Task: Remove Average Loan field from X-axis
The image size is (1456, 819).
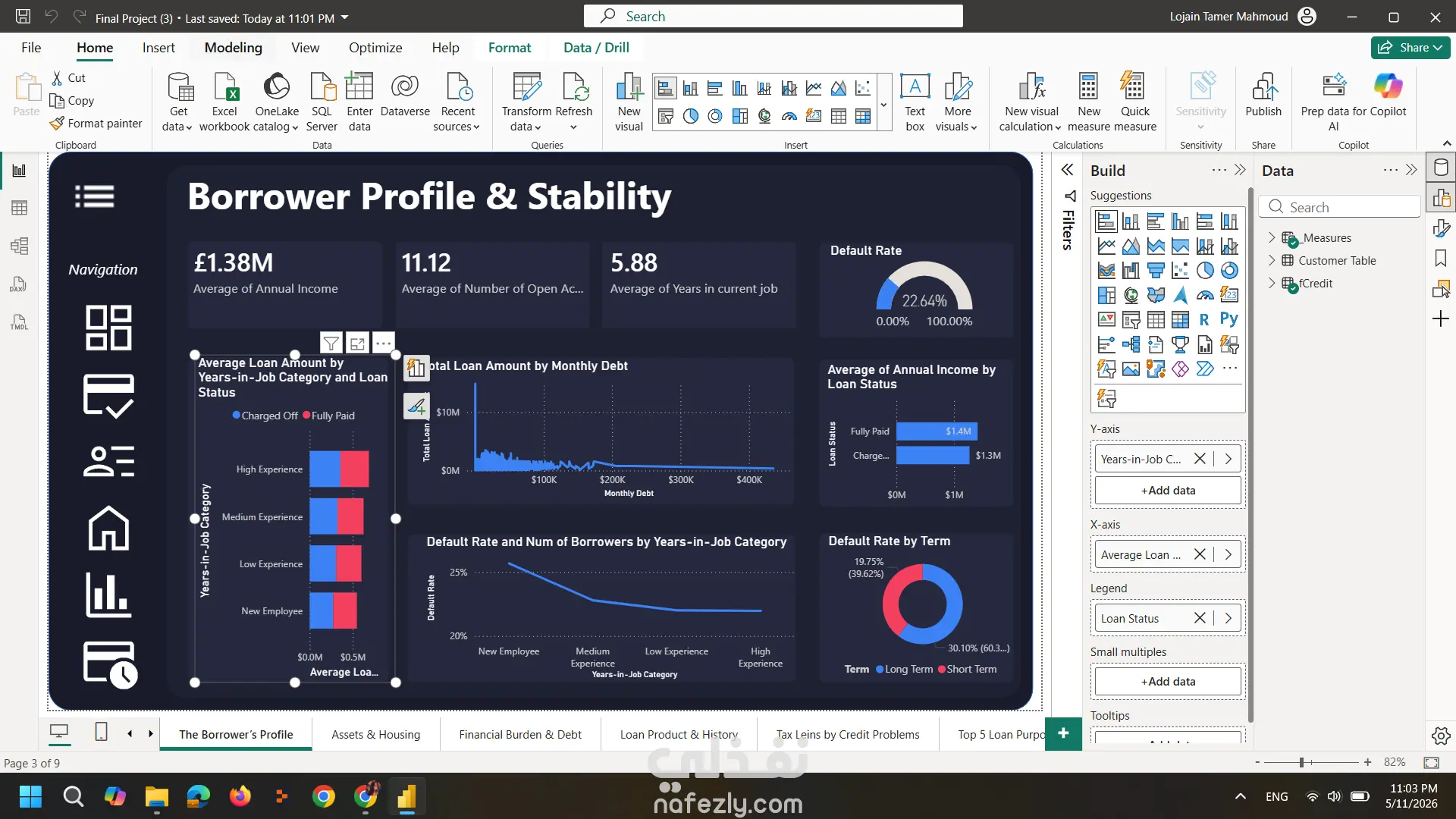Action: [x=1200, y=554]
